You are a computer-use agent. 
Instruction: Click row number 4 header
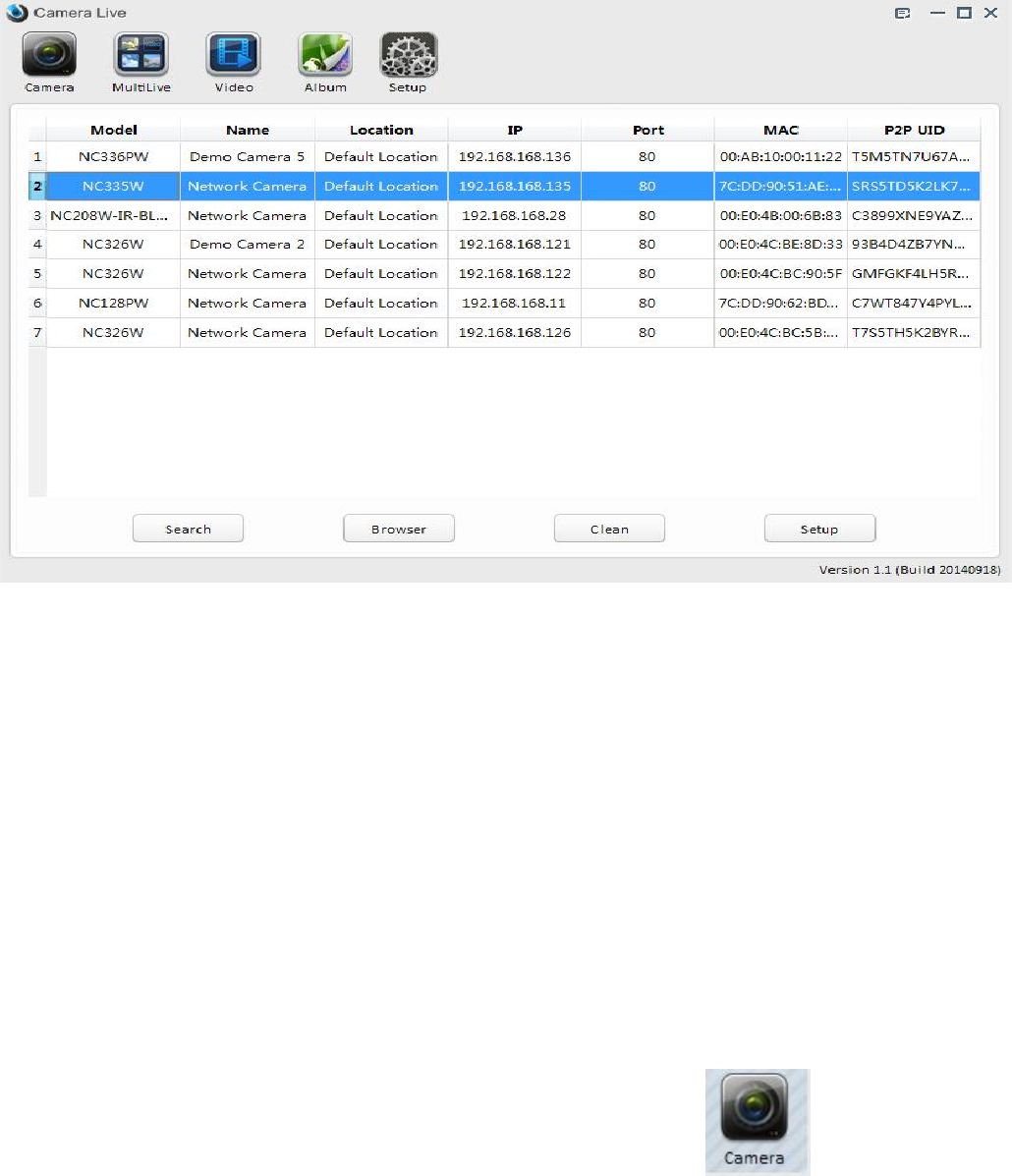click(x=37, y=245)
